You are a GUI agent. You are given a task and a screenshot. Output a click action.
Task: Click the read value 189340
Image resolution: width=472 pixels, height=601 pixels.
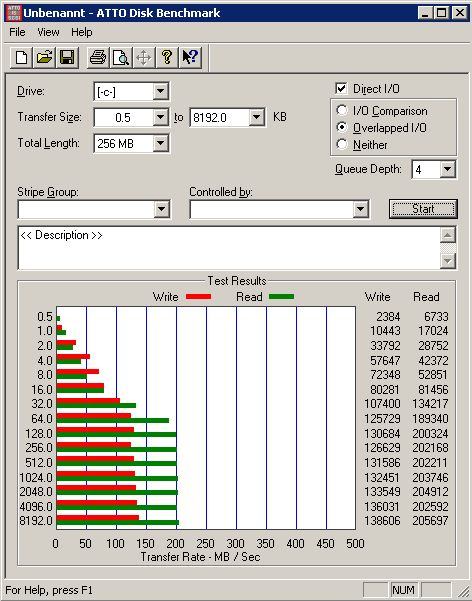[430, 419]
